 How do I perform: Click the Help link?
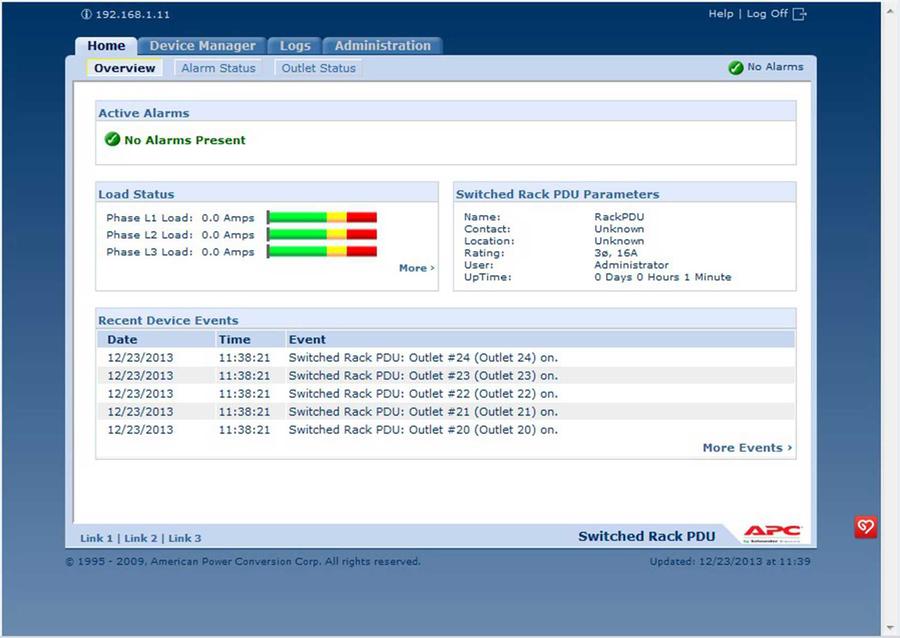[x=720, y=14]
